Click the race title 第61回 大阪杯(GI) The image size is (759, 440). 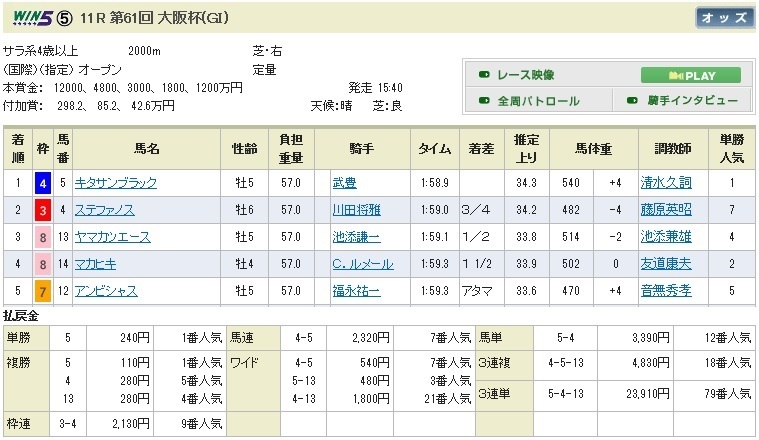pyautogui.click(x=169, y=18)
